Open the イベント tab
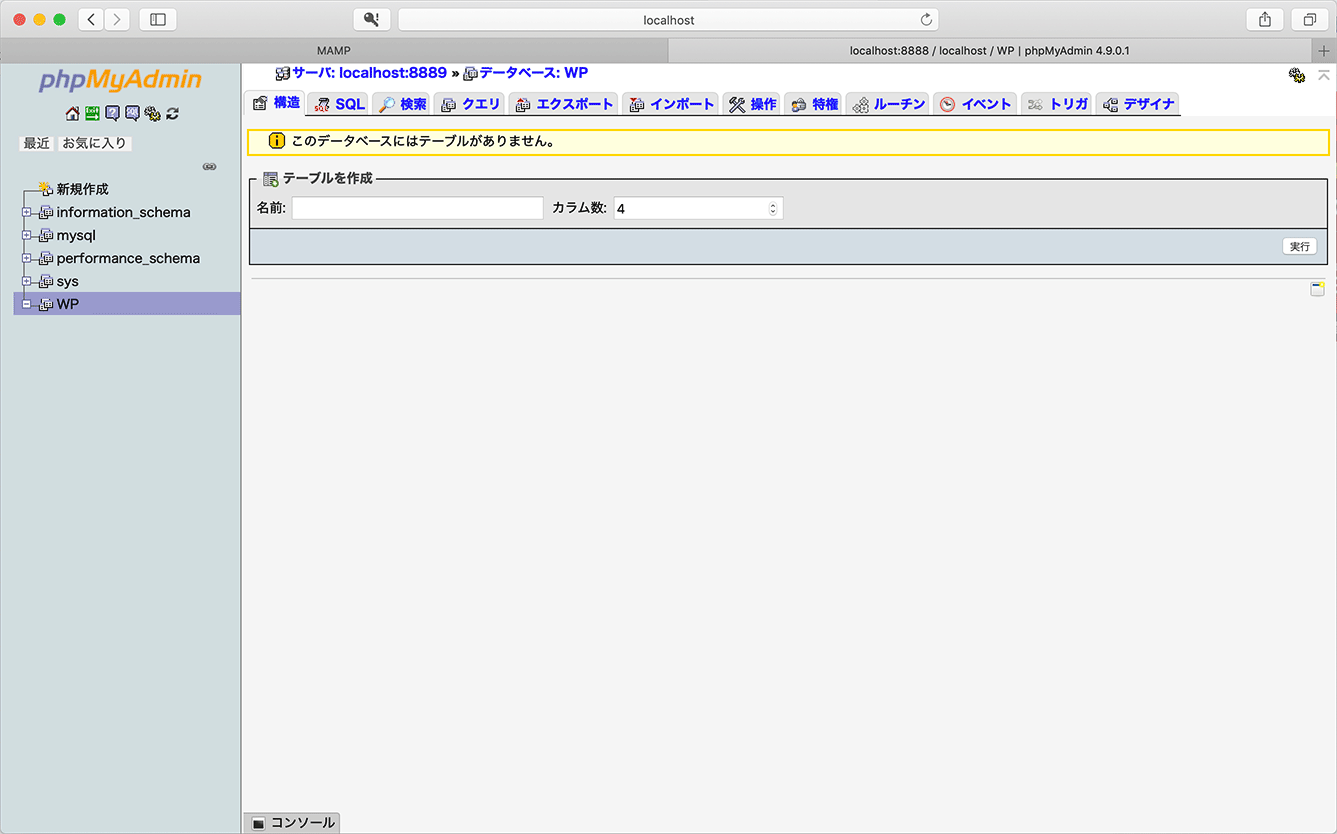Screen dimensions: 1337x834 point(975,104)
